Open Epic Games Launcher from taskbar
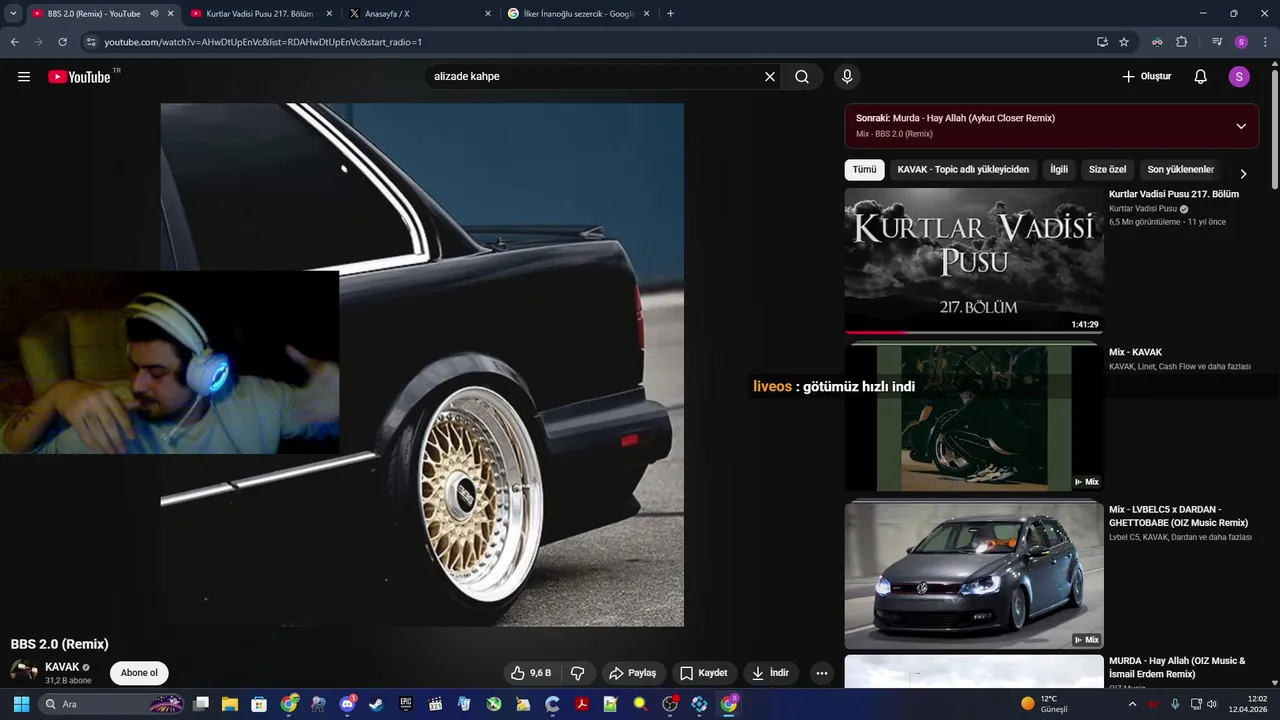 click(x=406, y=704)
